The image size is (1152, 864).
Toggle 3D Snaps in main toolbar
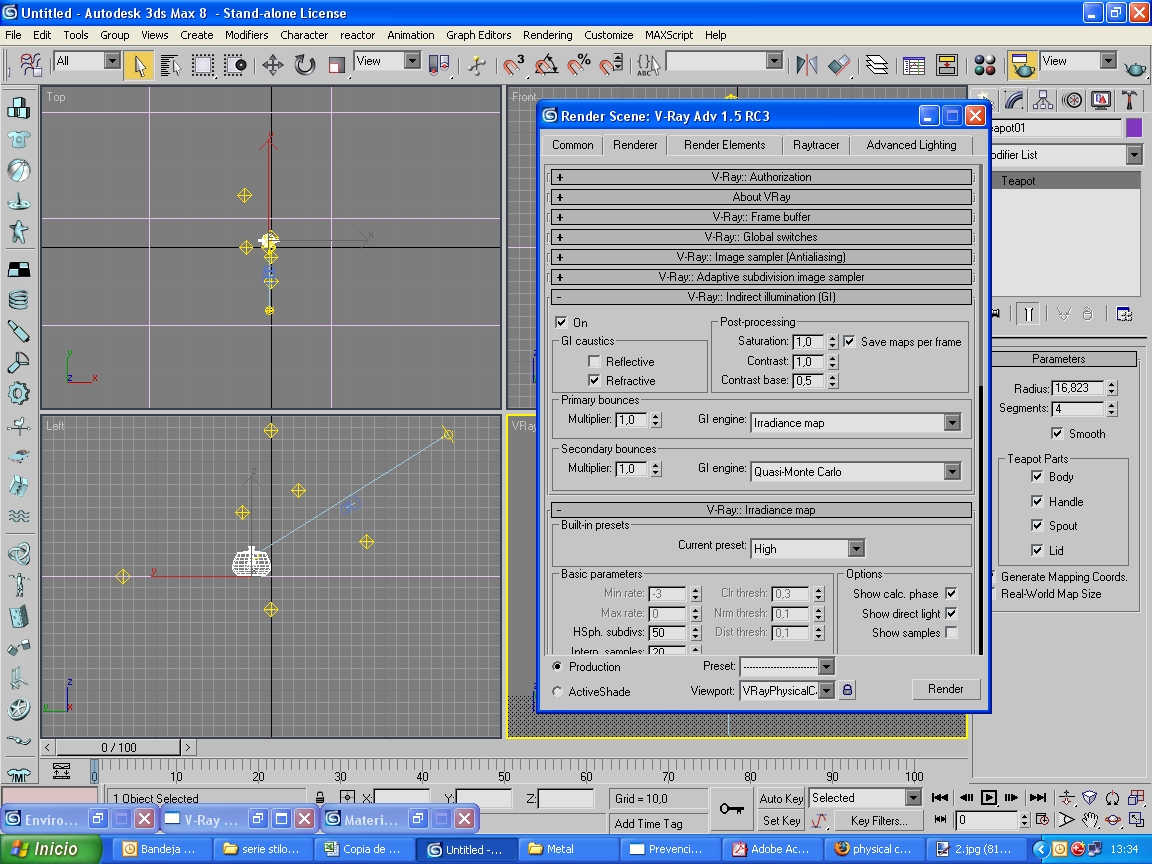pos(513,65)
